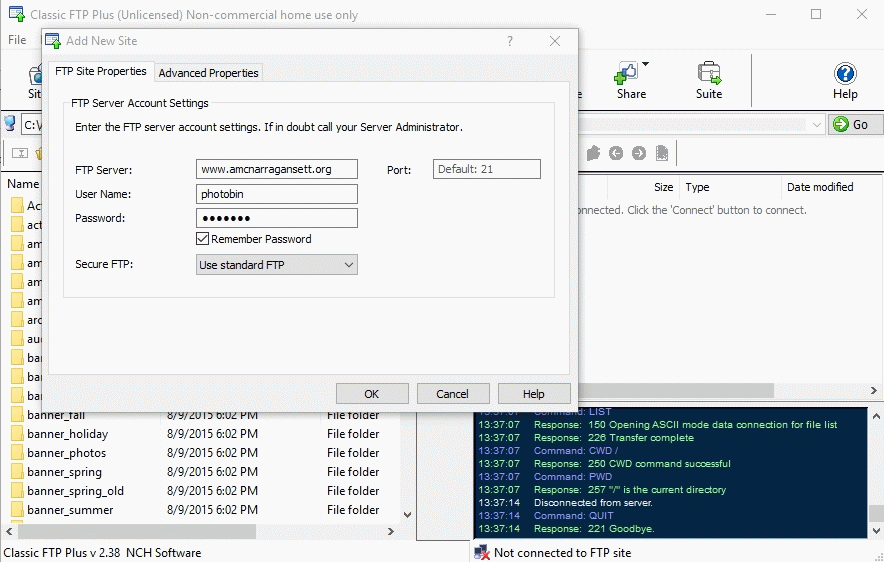Image resolution: width=884 pixels, height=562 pixels.
Task: Open Help from the main toolbar
Action: [845, 79]
